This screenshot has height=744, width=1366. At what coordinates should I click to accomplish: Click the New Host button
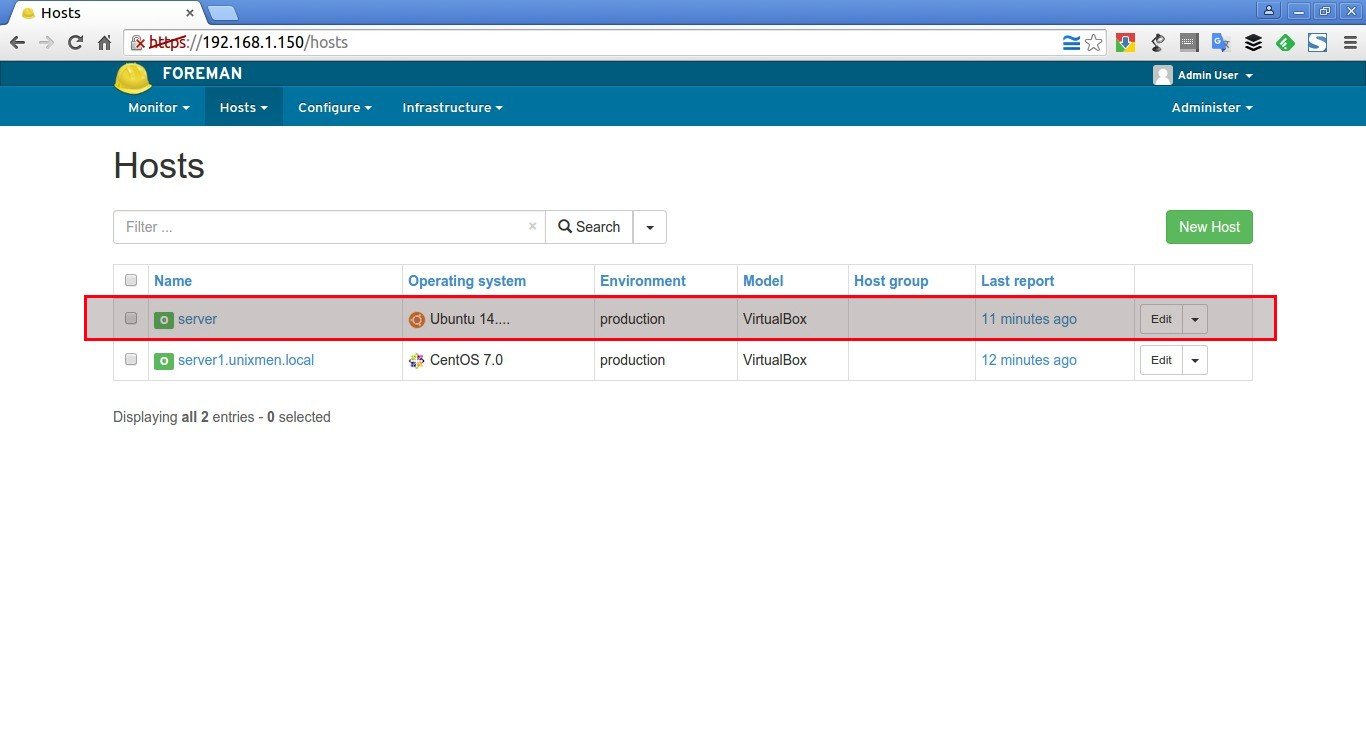tap(1209, 227)
